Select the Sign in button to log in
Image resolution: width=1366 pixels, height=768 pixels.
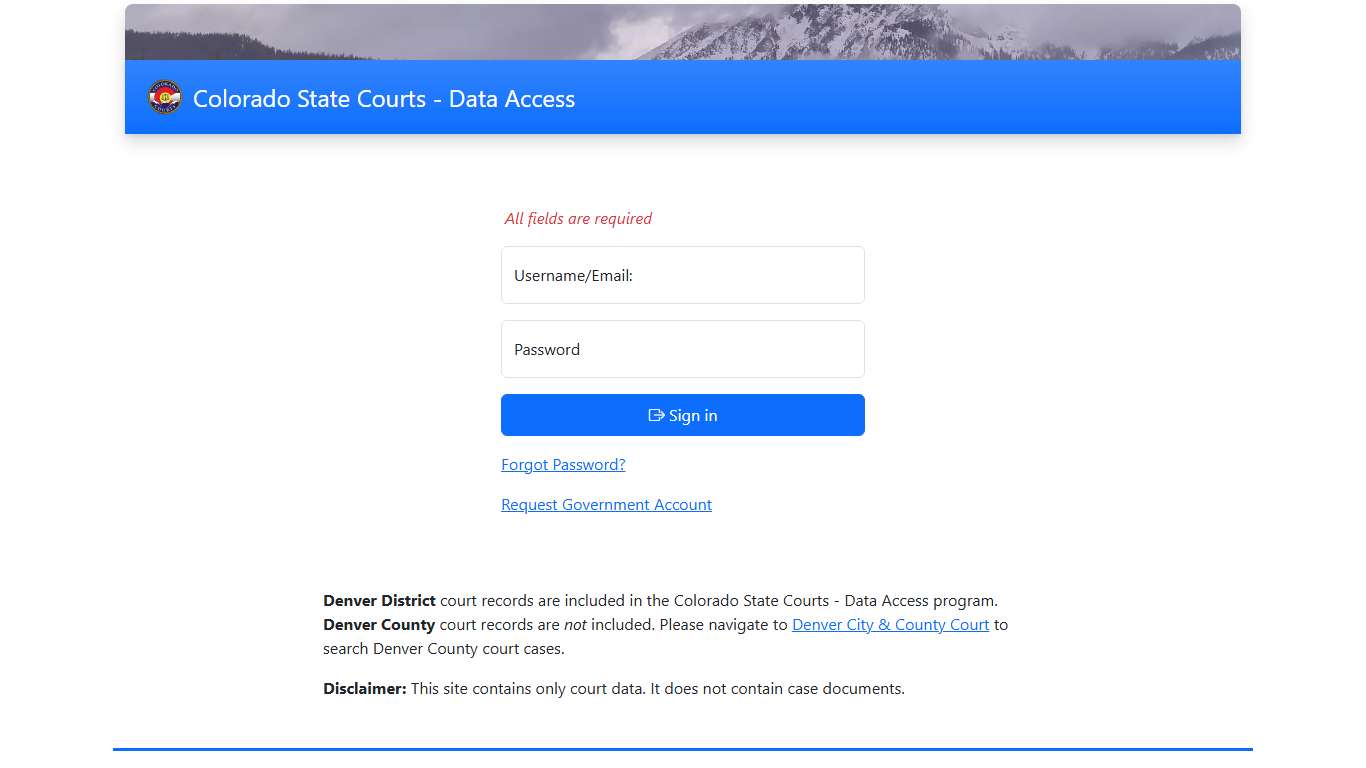click(682, 415)
